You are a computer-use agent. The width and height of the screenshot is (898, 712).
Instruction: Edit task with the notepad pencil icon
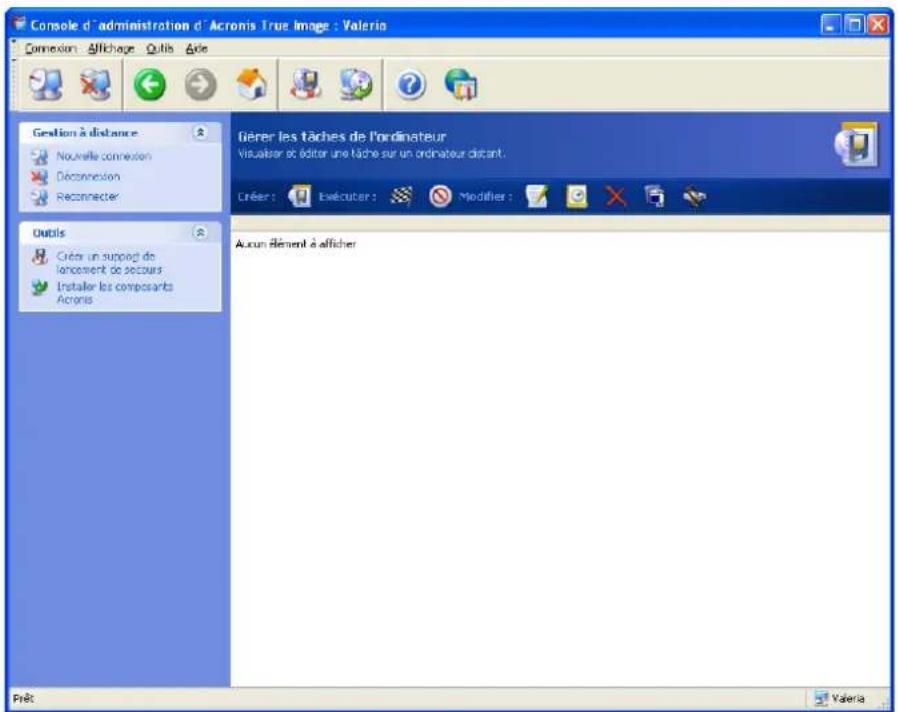(x=537, y=196)
